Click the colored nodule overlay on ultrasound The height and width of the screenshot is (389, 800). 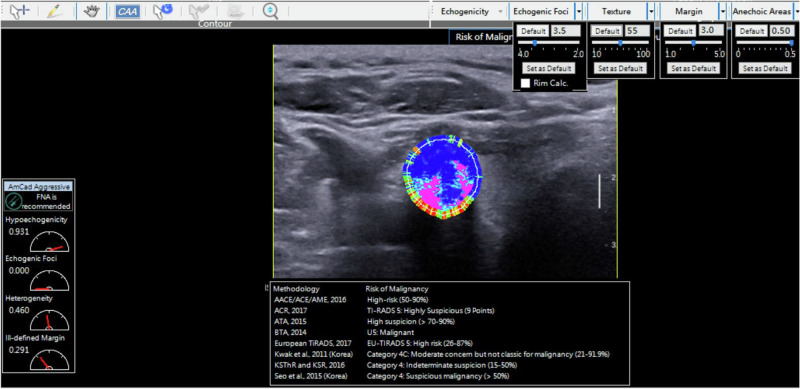[442, 177]
